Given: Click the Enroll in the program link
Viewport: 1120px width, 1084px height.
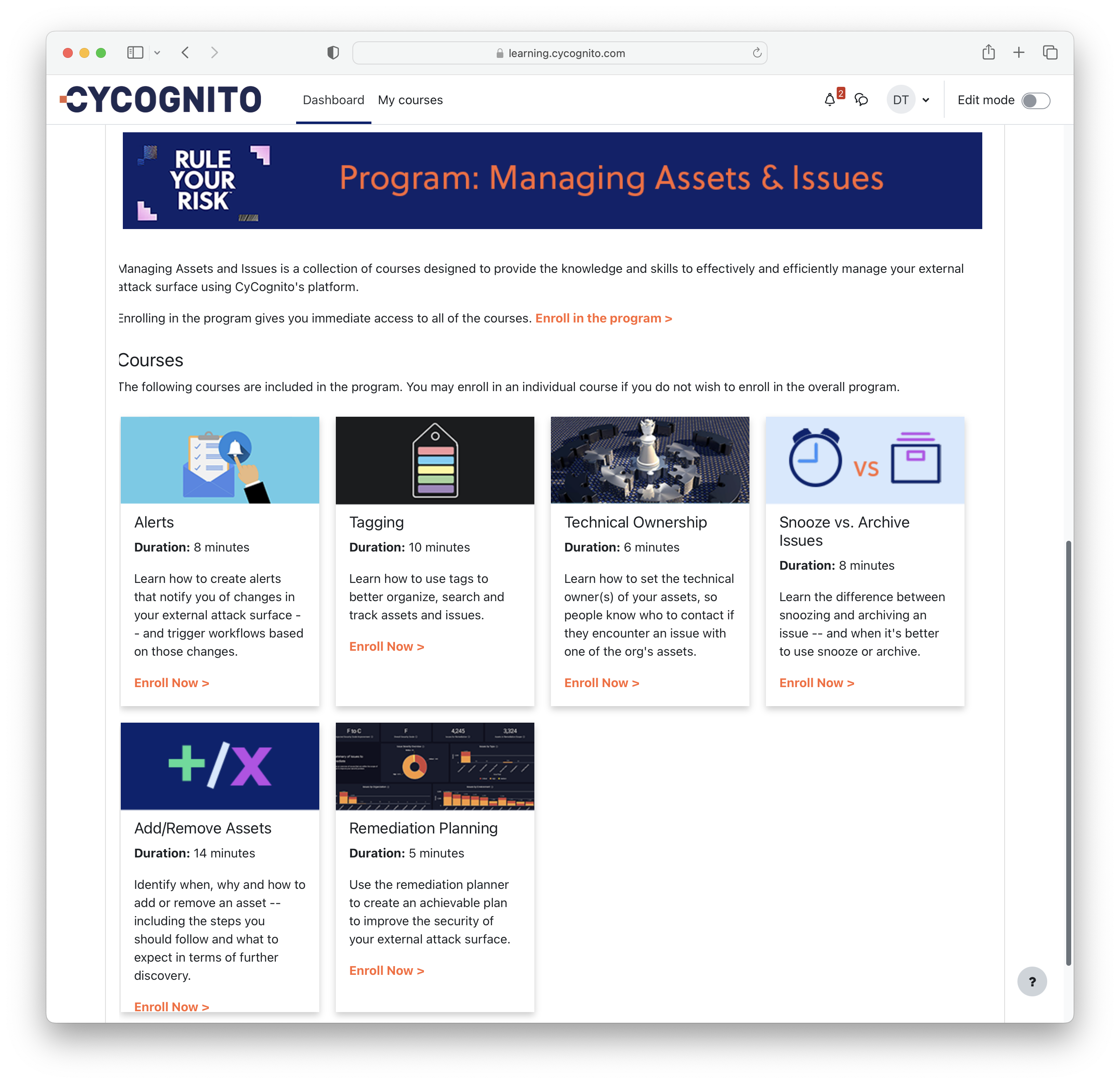Looking at the screenshot, I should click(603, 318).
